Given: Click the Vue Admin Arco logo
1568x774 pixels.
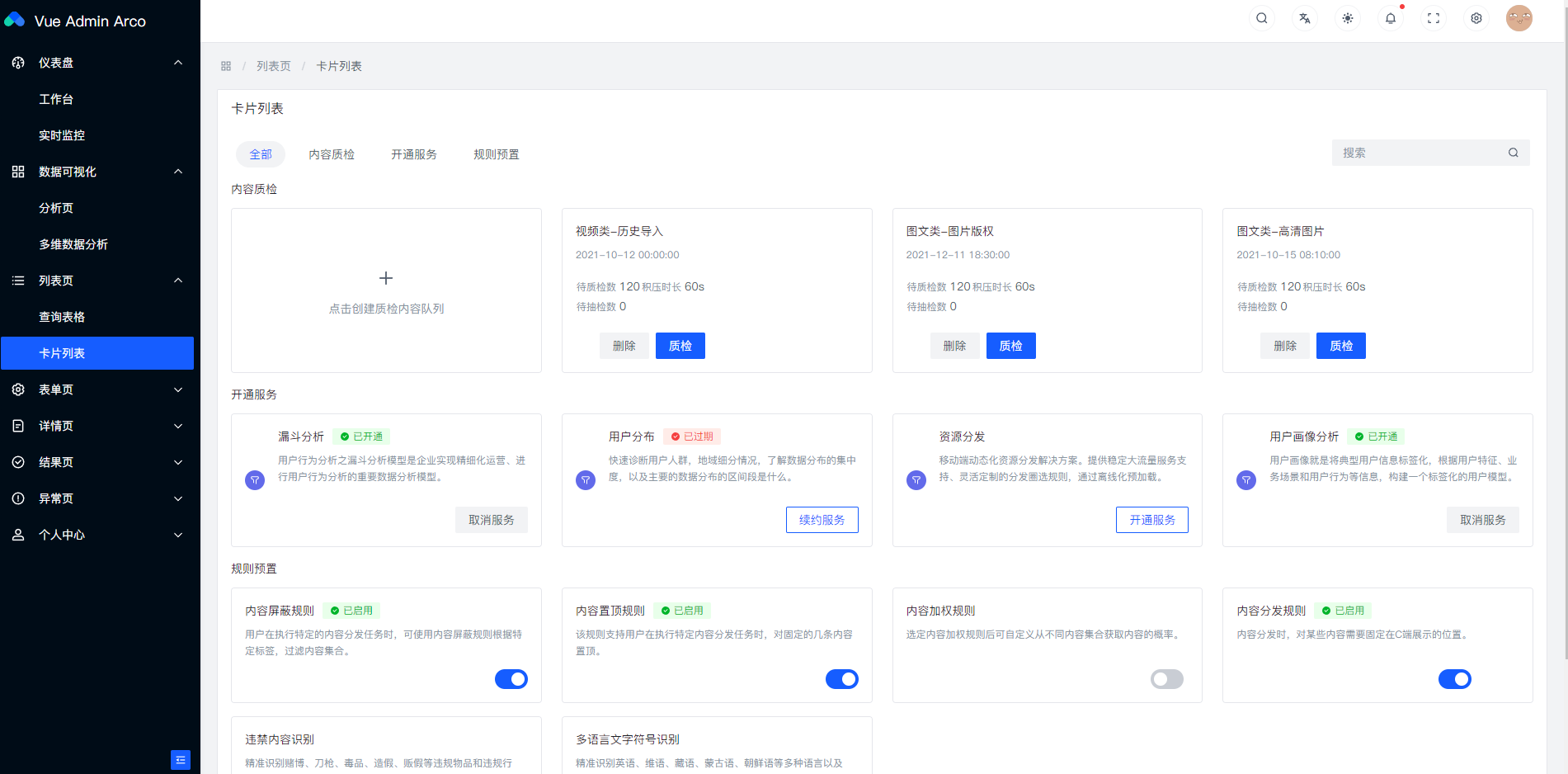Looking at the screenshot, I should 15,20.
